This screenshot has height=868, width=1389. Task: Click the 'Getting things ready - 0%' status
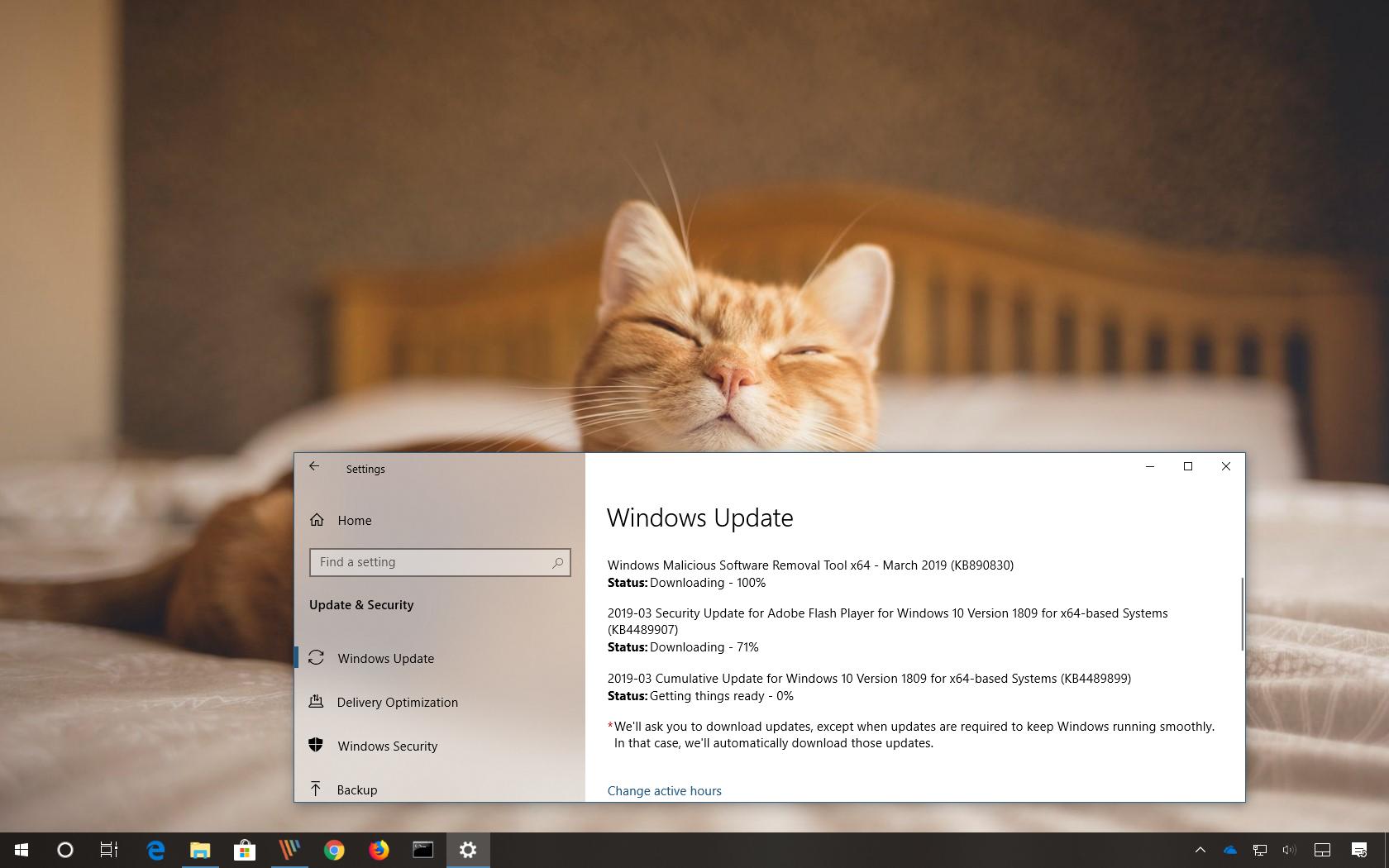(722, 696)
